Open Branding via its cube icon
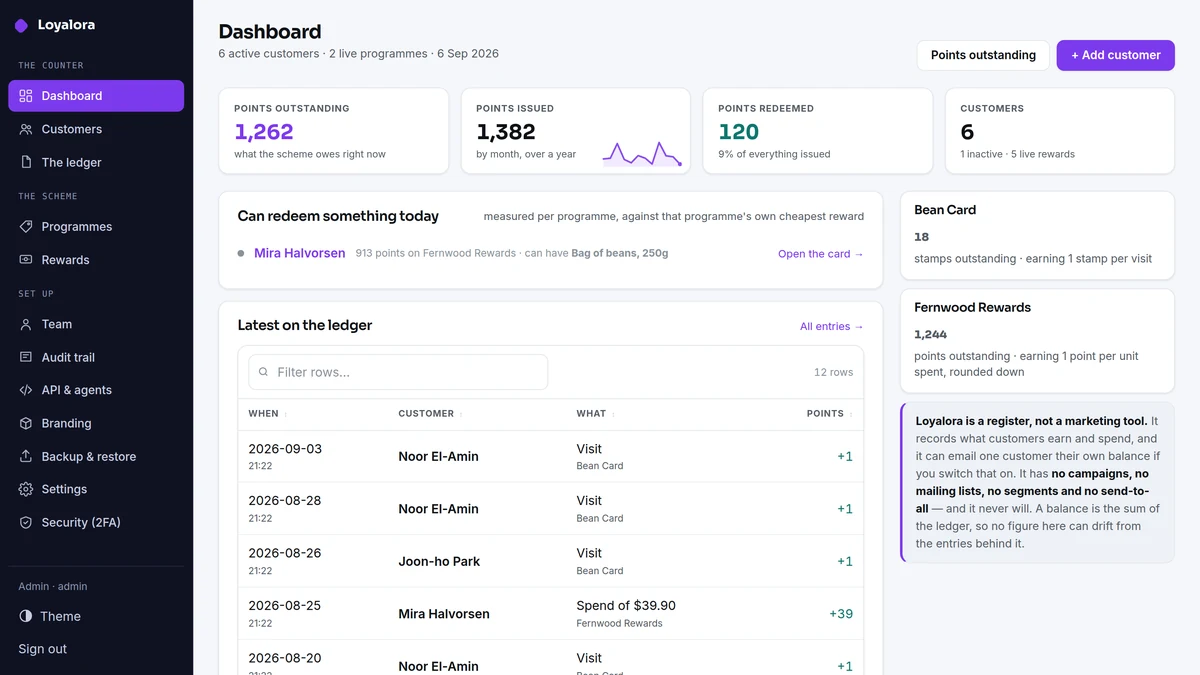Image resolution: width=1200 pixels, height=675 pixels. [26, 423]
